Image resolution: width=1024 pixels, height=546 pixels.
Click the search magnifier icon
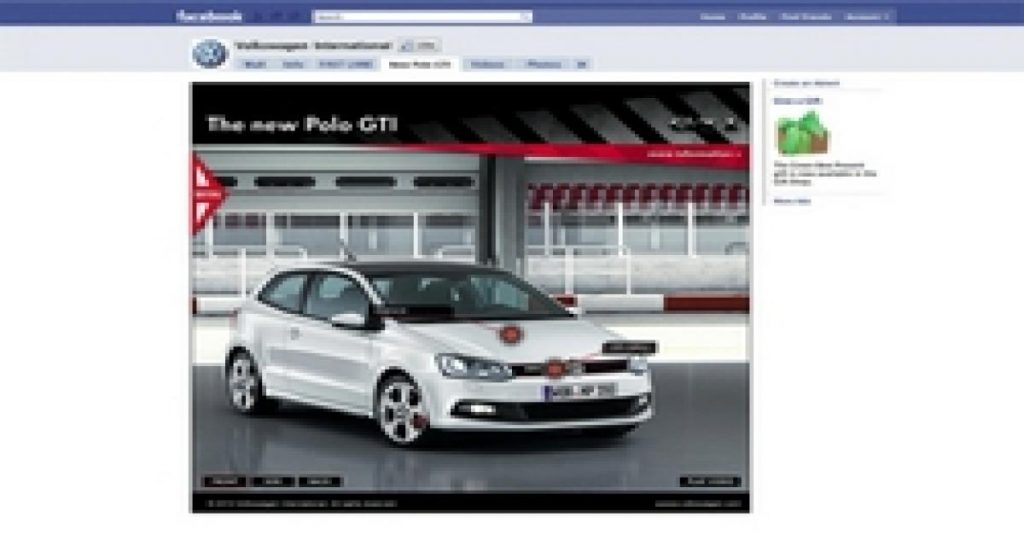pos(526,17)
